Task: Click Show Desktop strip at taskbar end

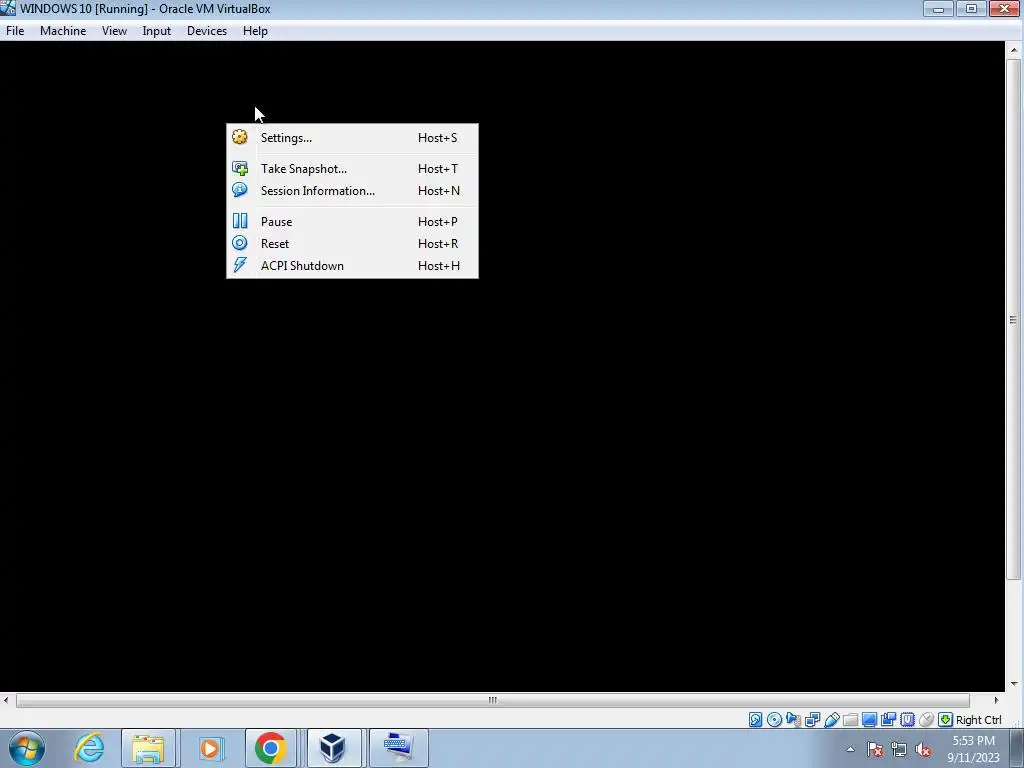Action: (x=1017, y=748)
